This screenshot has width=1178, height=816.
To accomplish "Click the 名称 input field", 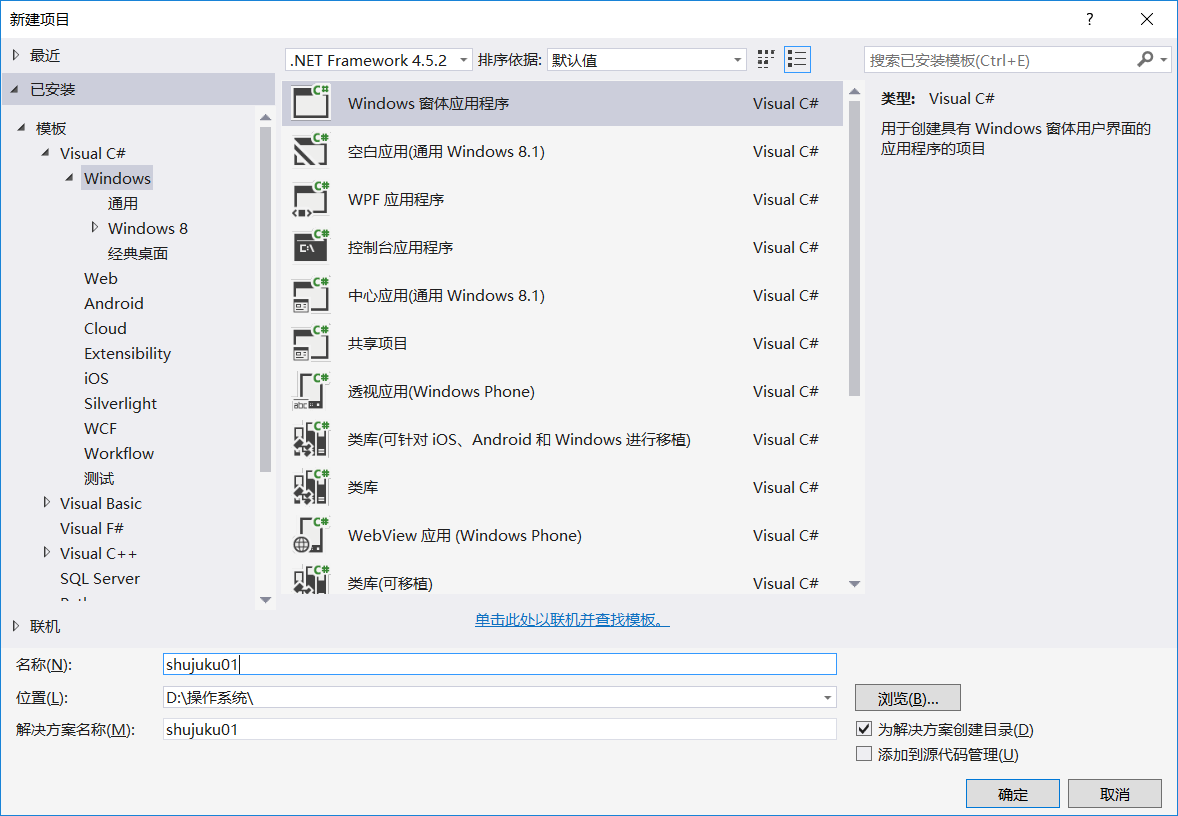I will (x=500, y=664).
